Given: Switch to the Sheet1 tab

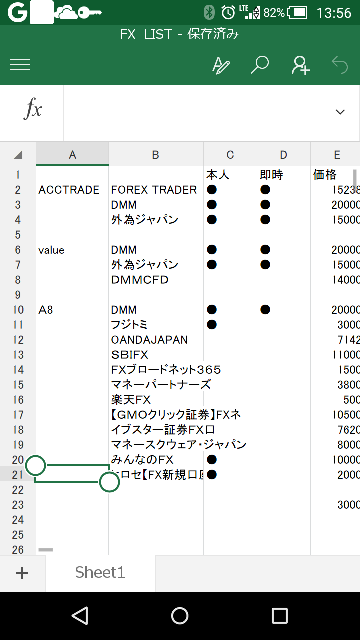Looking at the screenshot, I should point(100,573).
